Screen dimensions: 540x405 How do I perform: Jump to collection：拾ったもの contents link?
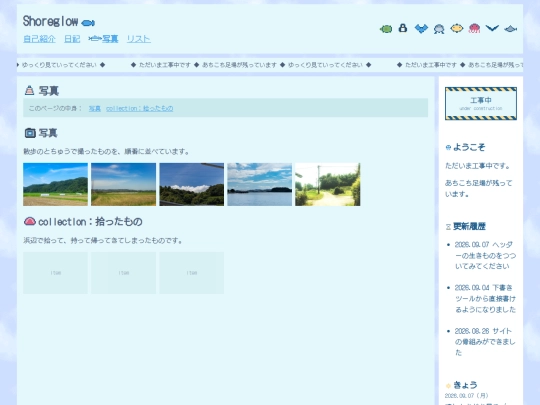[139, 108]
